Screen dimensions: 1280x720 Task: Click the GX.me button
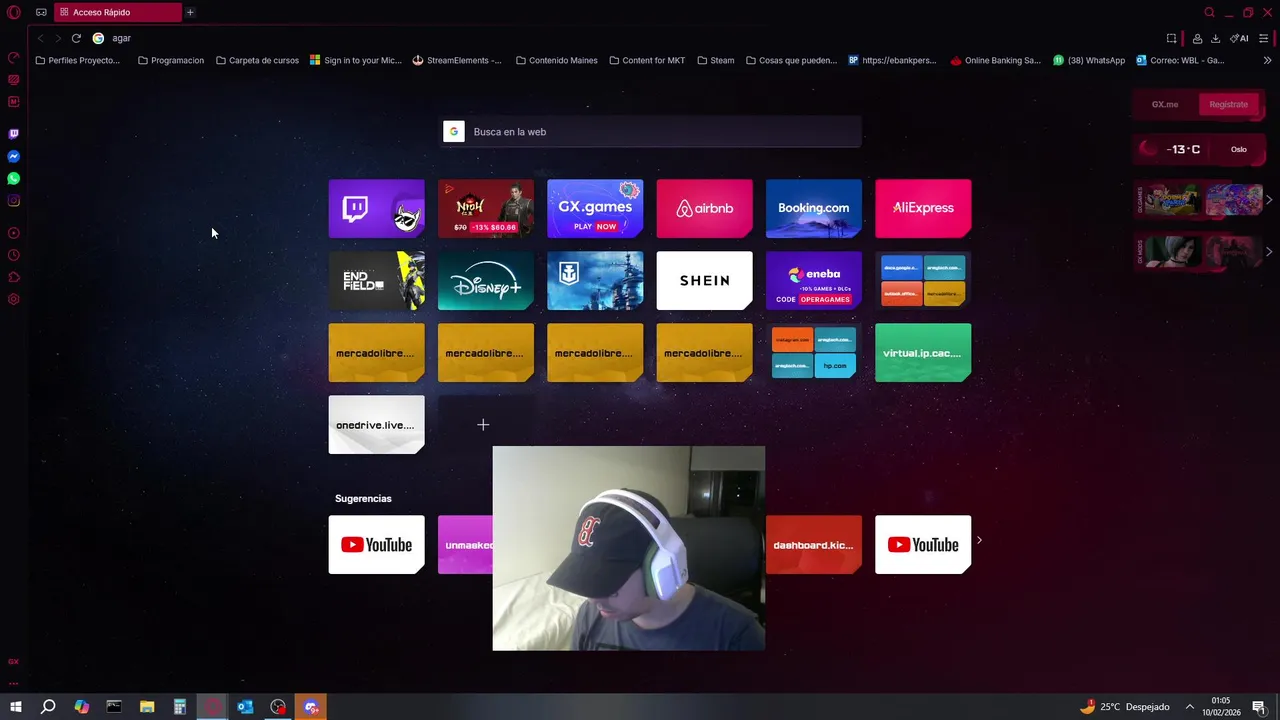click(x=1165, y=104)
